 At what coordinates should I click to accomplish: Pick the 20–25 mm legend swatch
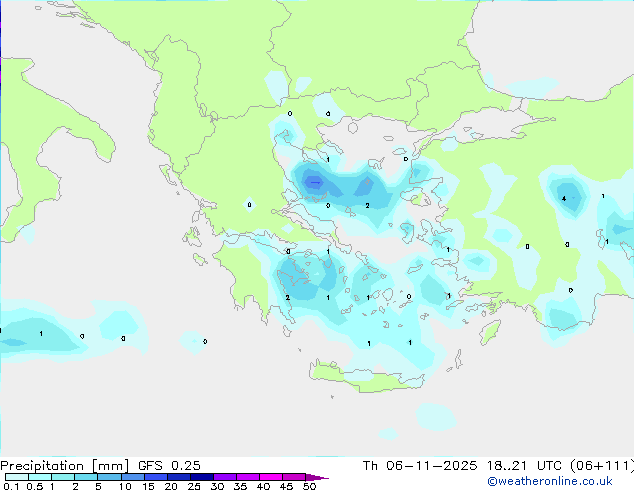point(178,477)
